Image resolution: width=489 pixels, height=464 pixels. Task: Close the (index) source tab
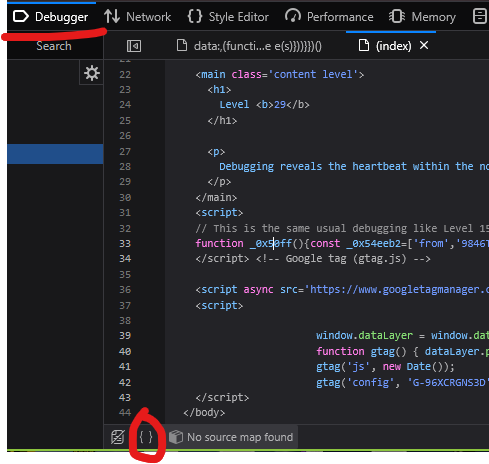(x=424, y=45)
